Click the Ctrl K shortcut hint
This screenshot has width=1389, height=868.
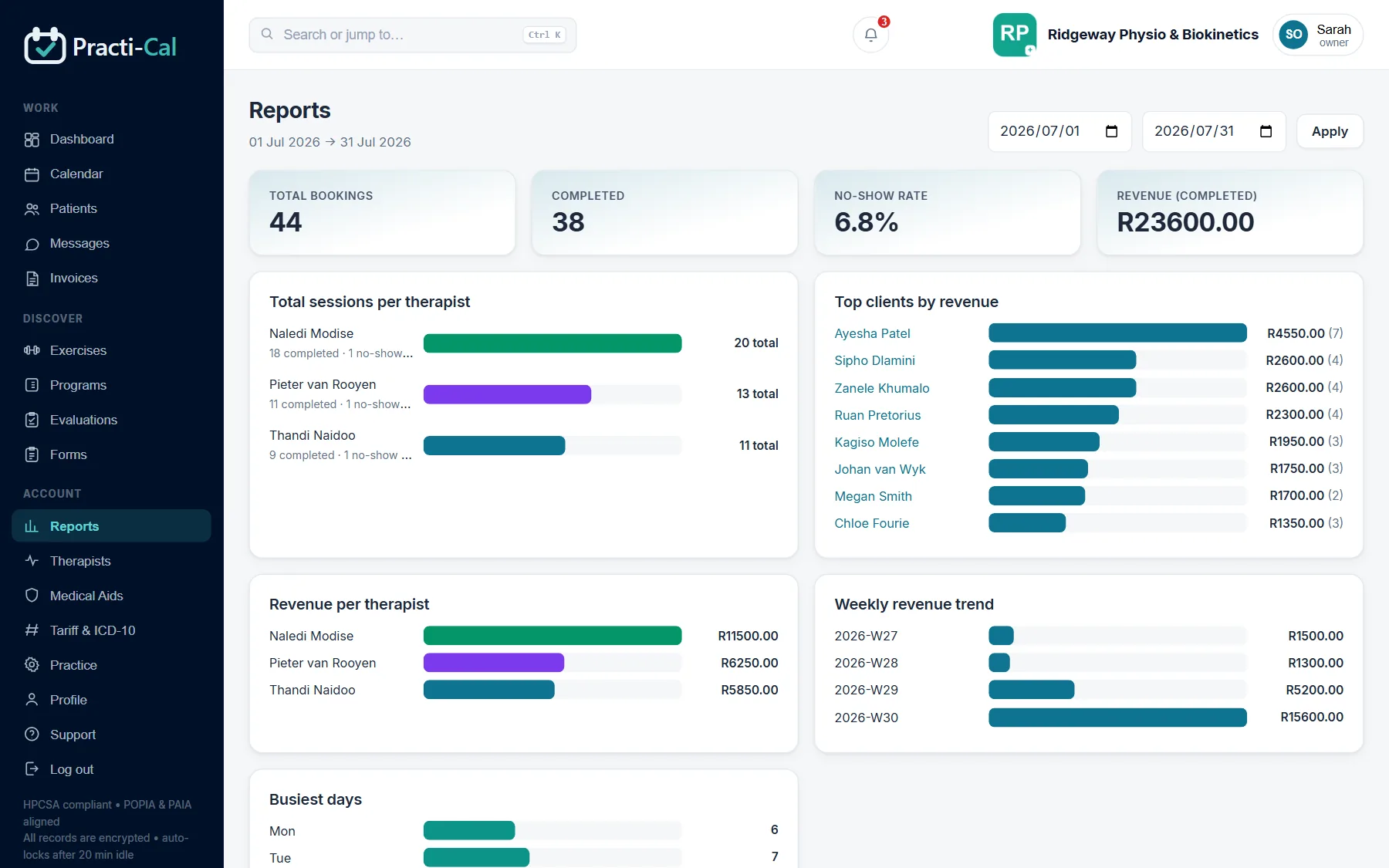point(544,35)
